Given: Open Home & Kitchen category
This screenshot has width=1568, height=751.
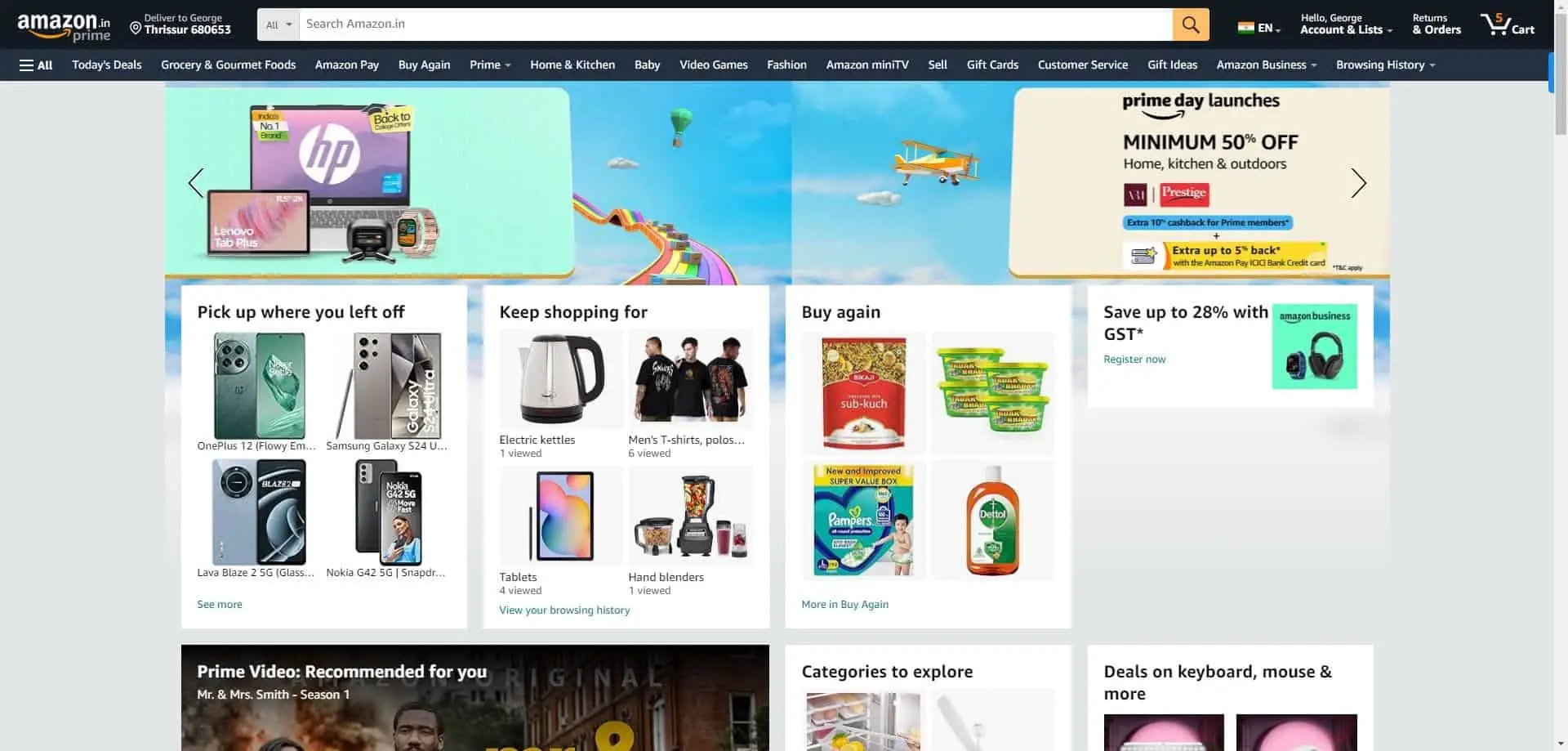Looking at the screenshot, I should point(572,65).
